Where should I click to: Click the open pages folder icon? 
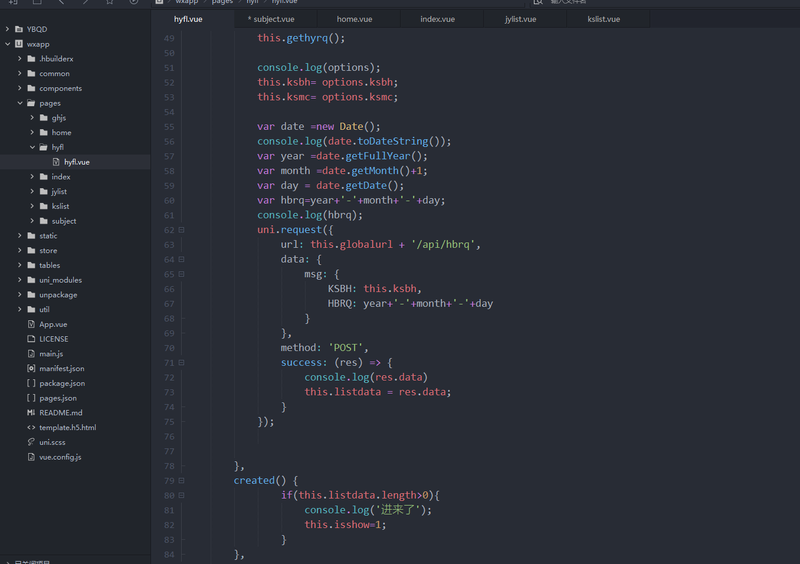click(31, 103)
